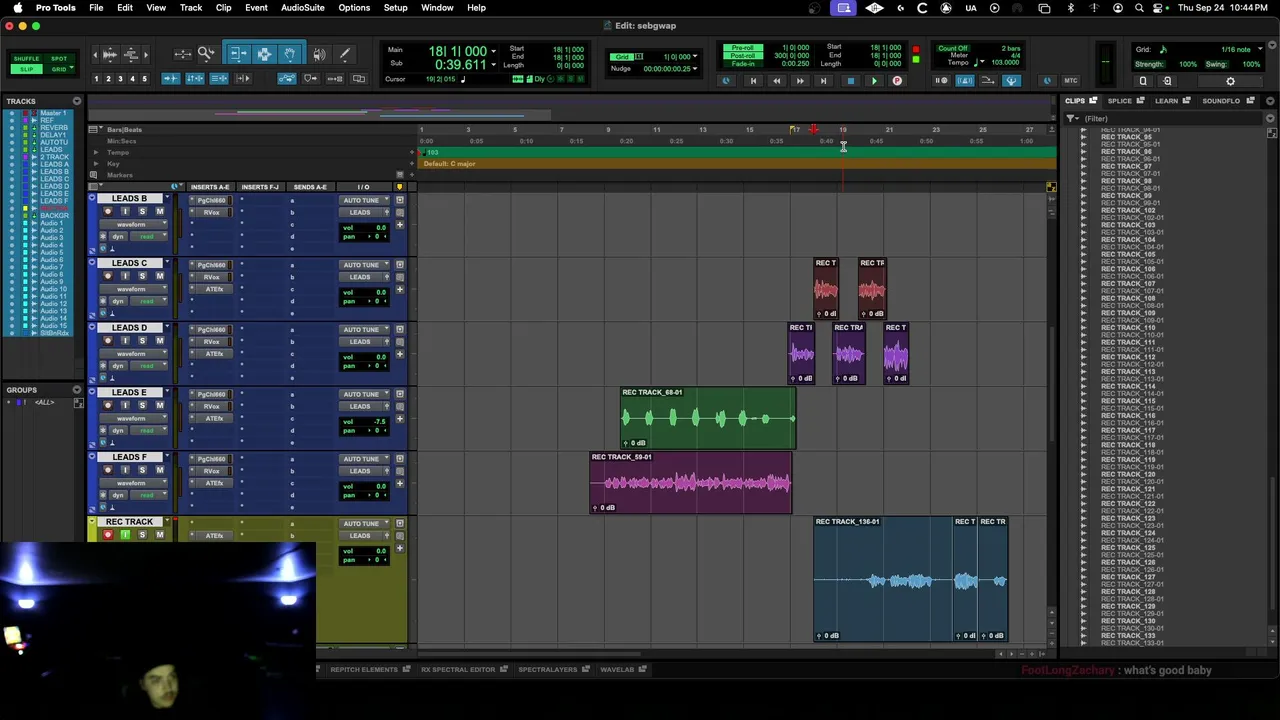This screenshot has height=720, width=1280.
Task: Solo the LEADS C track
Action: 142,276
